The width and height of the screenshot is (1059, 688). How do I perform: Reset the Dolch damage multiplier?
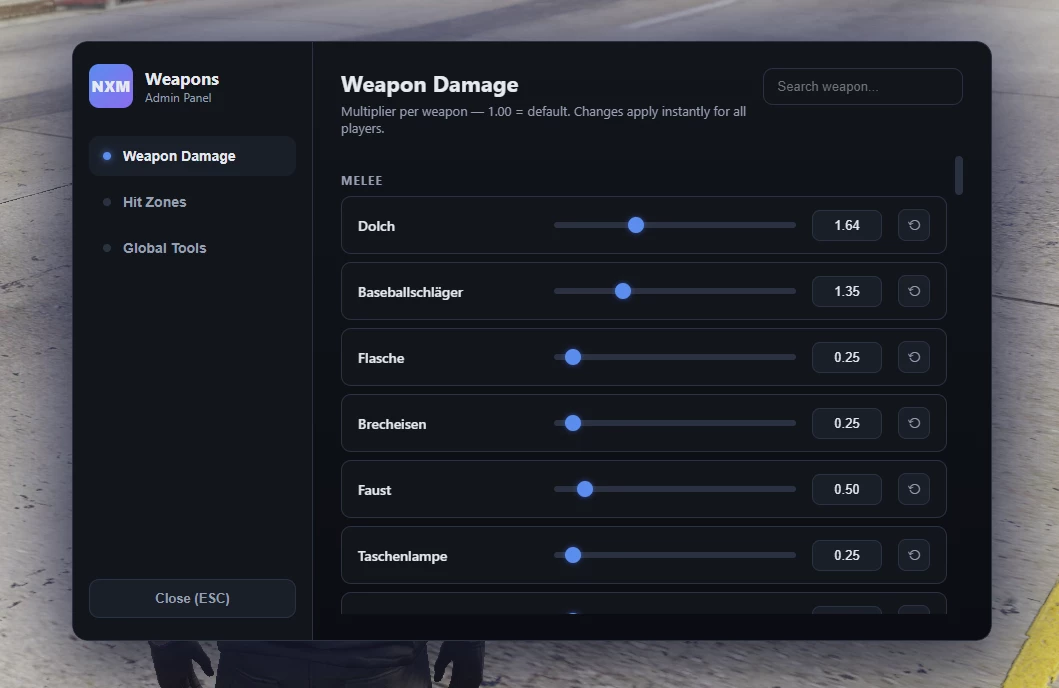click(914, 225)
